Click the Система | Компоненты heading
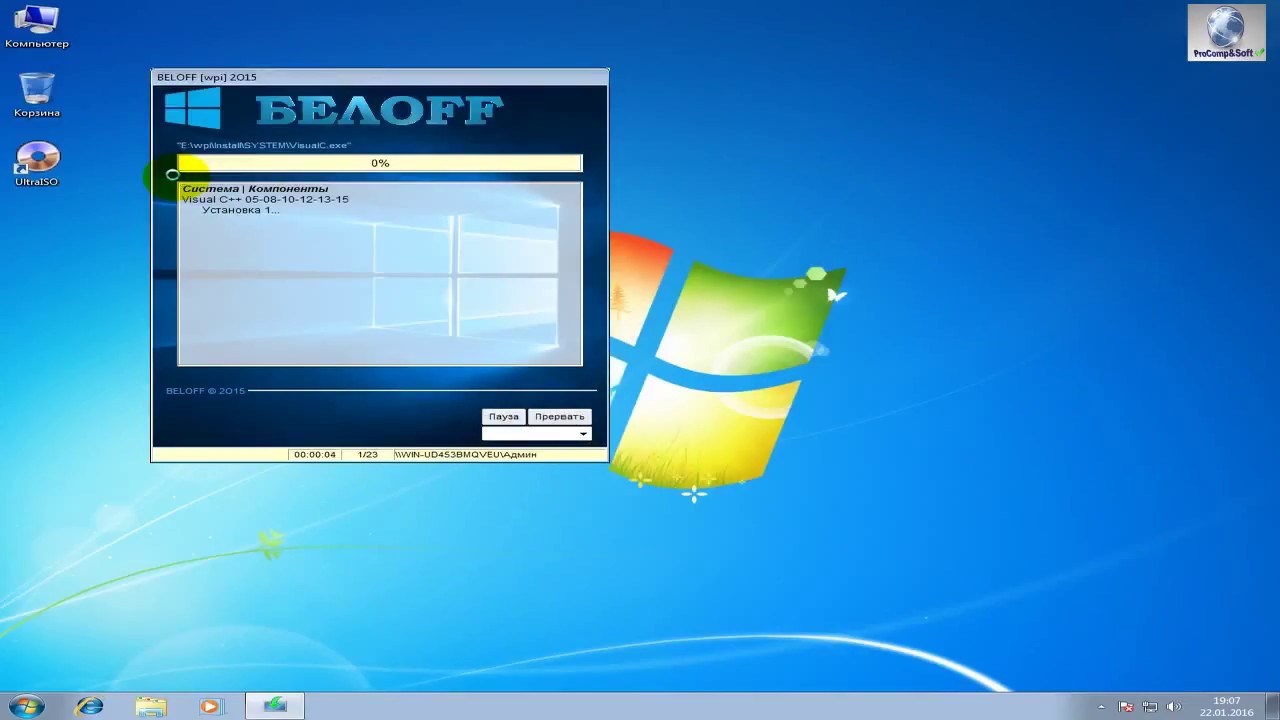1280x720 pixels. 255,188
